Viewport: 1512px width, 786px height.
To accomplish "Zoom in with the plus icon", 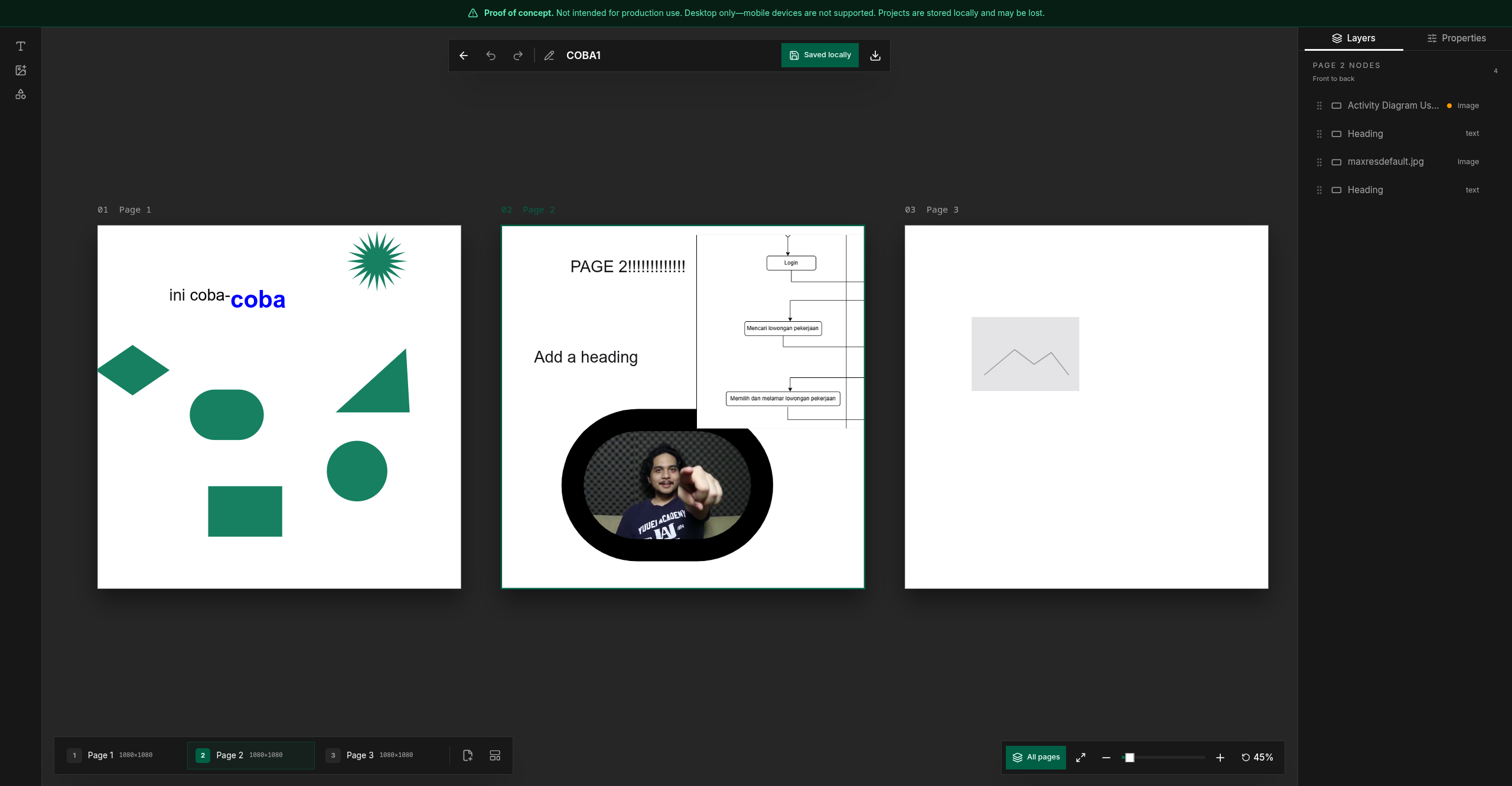I will click(x=1220, y=758).
